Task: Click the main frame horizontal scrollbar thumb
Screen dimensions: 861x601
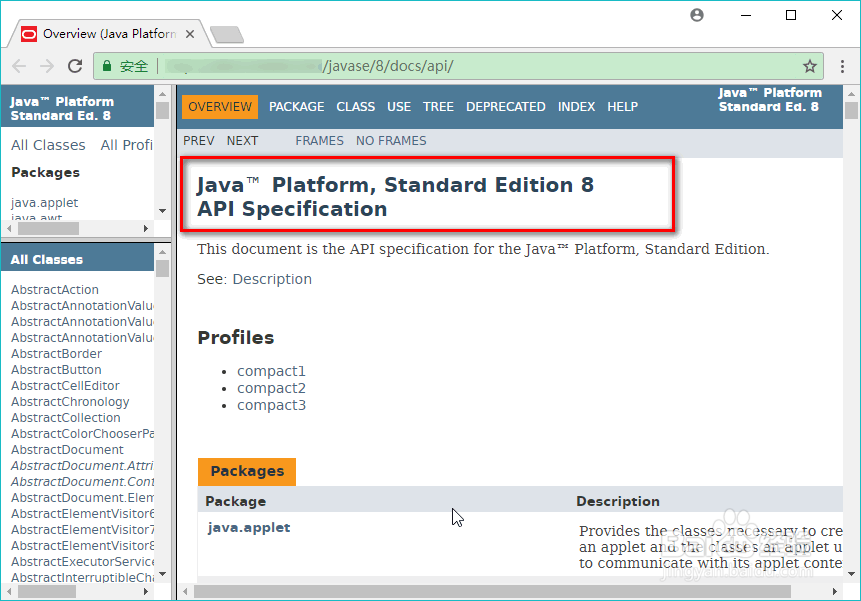Action: [x=492, y=592]
